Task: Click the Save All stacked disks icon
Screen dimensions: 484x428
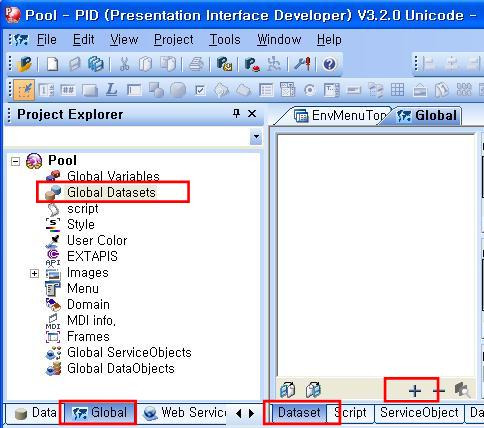Action: (x=96, y=64)
